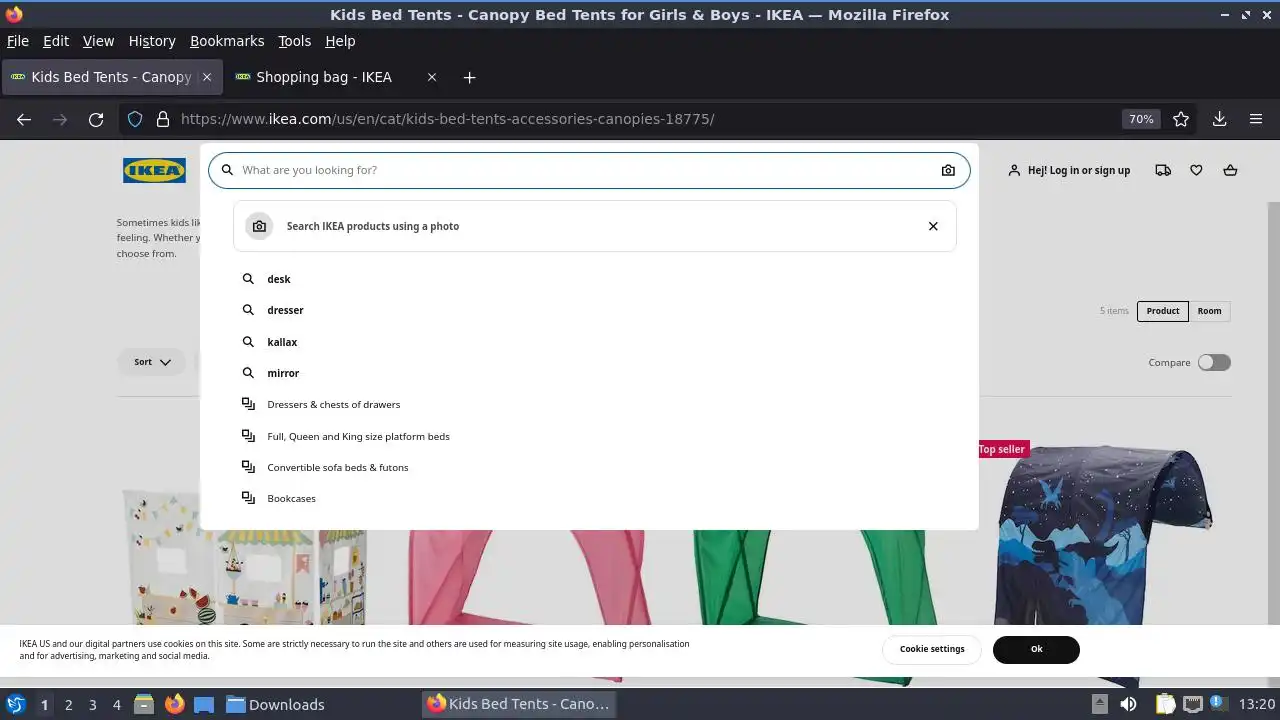This screenshot has height=720, width=1280.
Task: Click the camera icon beside 'Search IKEA products using a photo'
Action: pyautogui.click(x=259, y=226)
